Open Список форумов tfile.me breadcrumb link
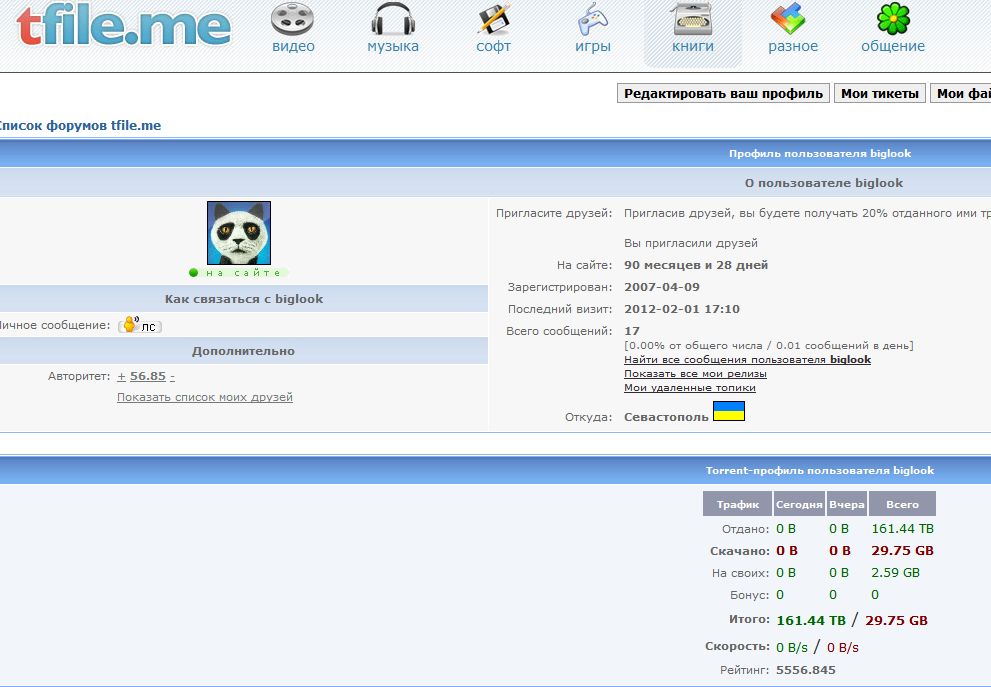991x687 pixels. tap(78, 126)
